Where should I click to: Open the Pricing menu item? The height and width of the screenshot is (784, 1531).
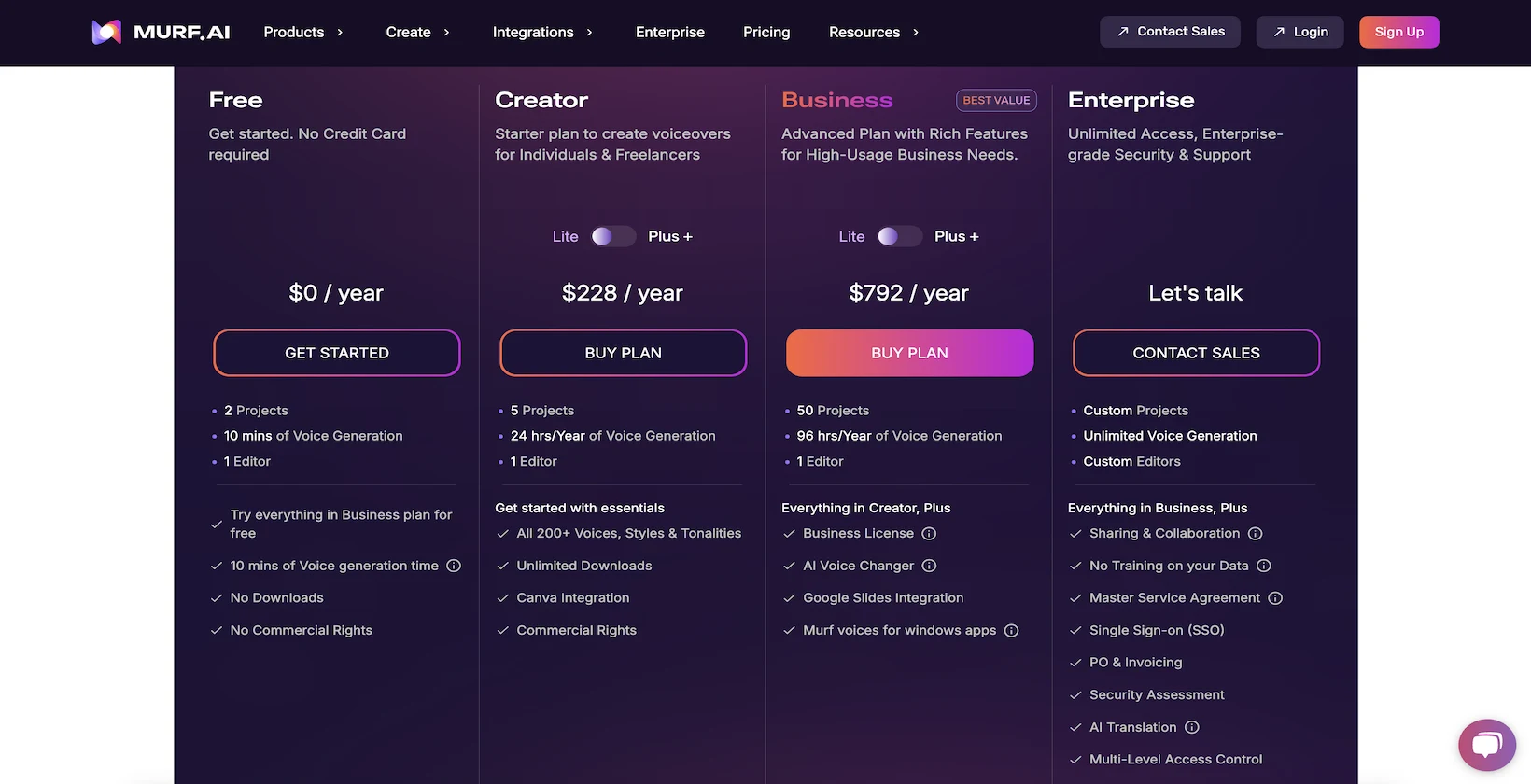point(766,33)
